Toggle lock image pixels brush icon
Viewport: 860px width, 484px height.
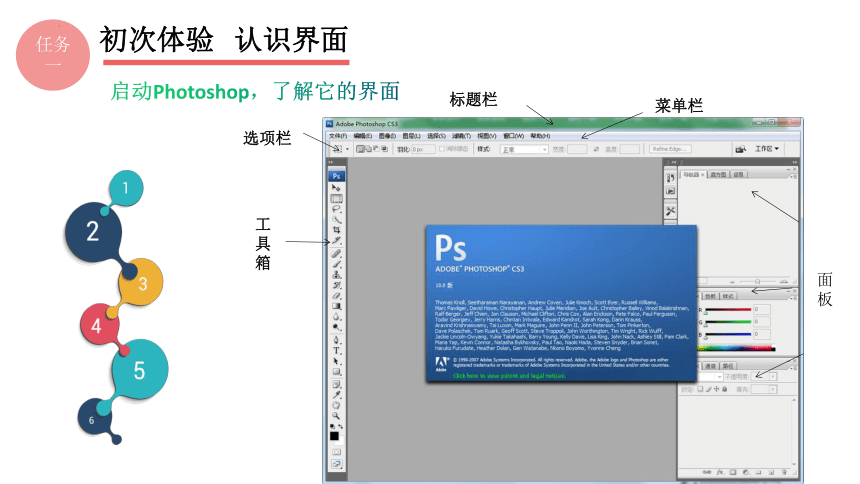click(709, 389)
